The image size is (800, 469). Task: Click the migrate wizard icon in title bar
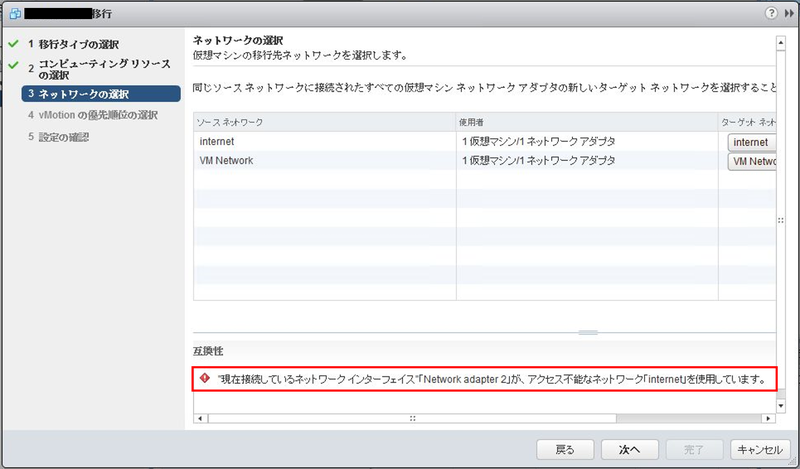14,14
